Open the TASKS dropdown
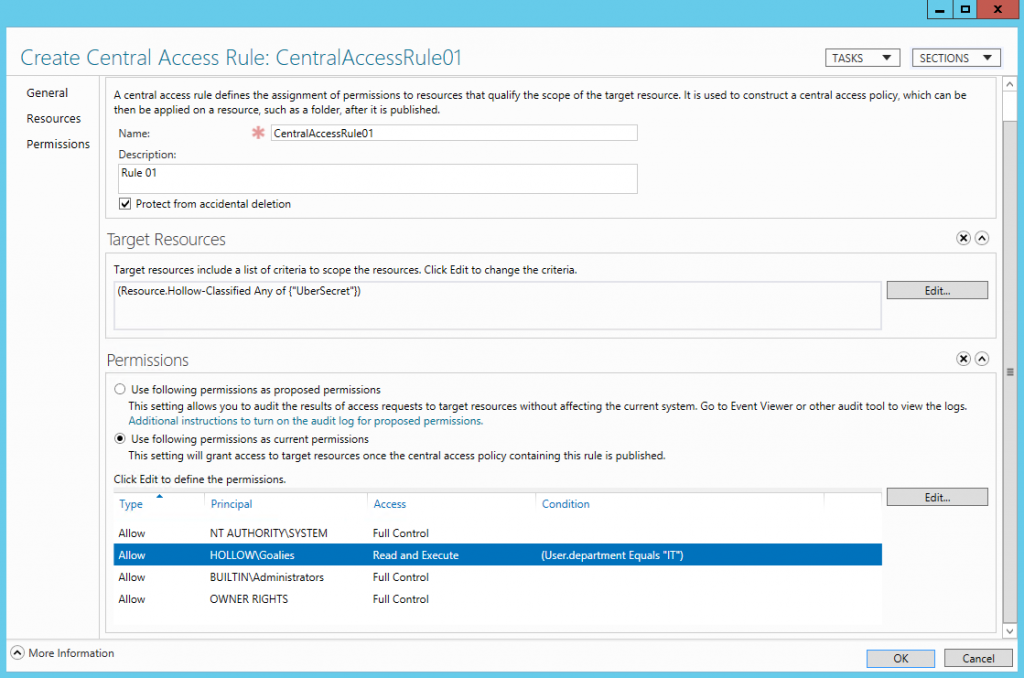Viewport: 1024px width, 678px height. [x=861, y=57]
